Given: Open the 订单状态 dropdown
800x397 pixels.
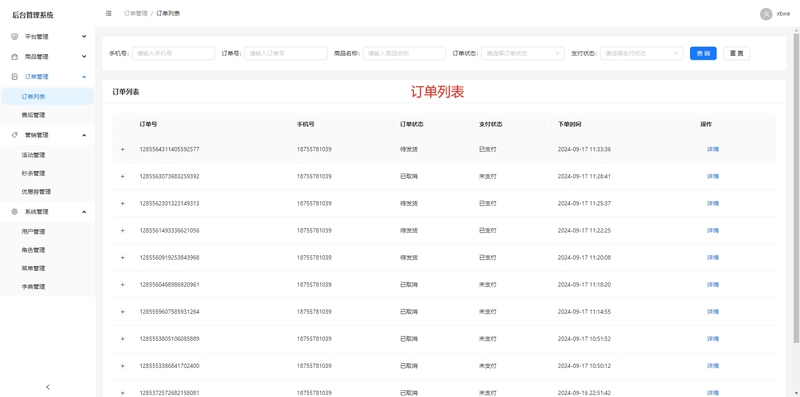Looking at the screenshot, I should click(523, 53).
